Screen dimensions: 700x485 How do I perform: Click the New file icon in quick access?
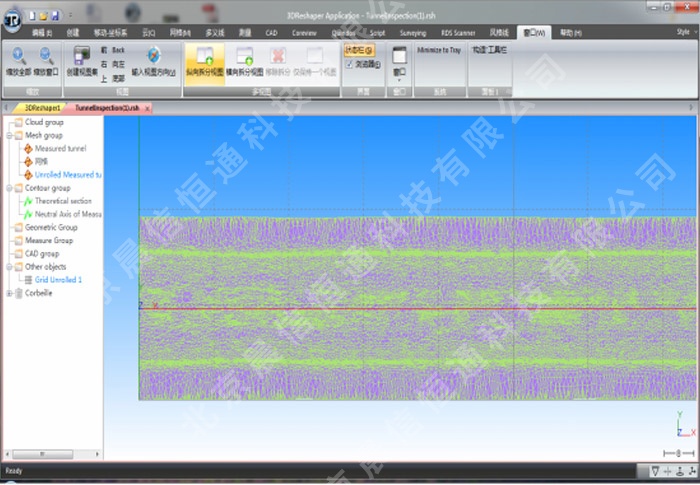[x=33, y=16]
